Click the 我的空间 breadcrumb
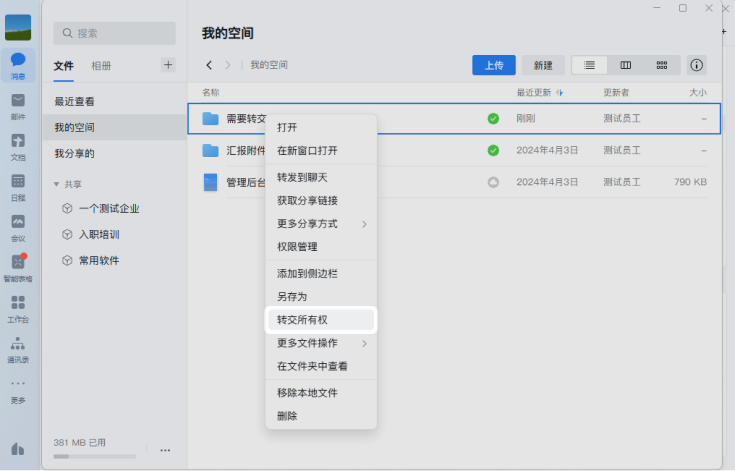Viewport: 735px width, 471px height. [x=269, y=65]
